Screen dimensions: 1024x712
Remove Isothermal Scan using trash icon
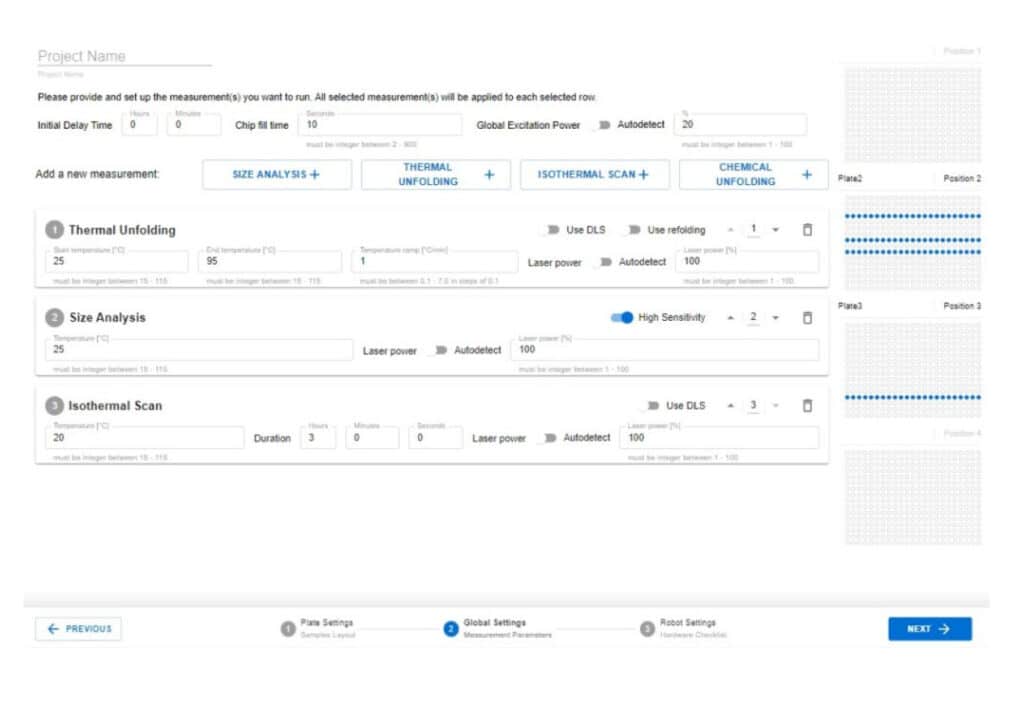807,406
